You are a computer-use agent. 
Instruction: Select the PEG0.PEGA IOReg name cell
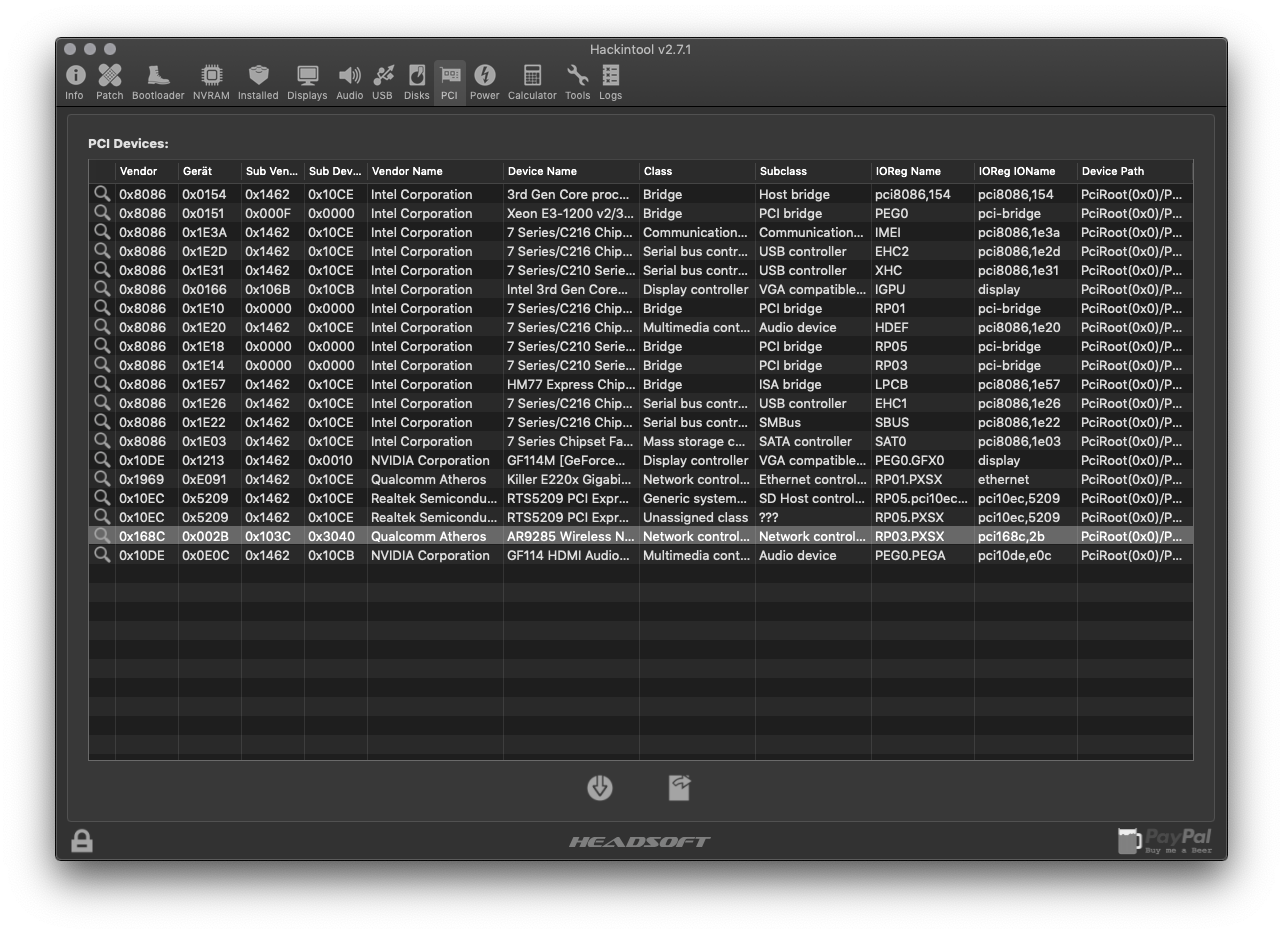[x=910, y=555]
